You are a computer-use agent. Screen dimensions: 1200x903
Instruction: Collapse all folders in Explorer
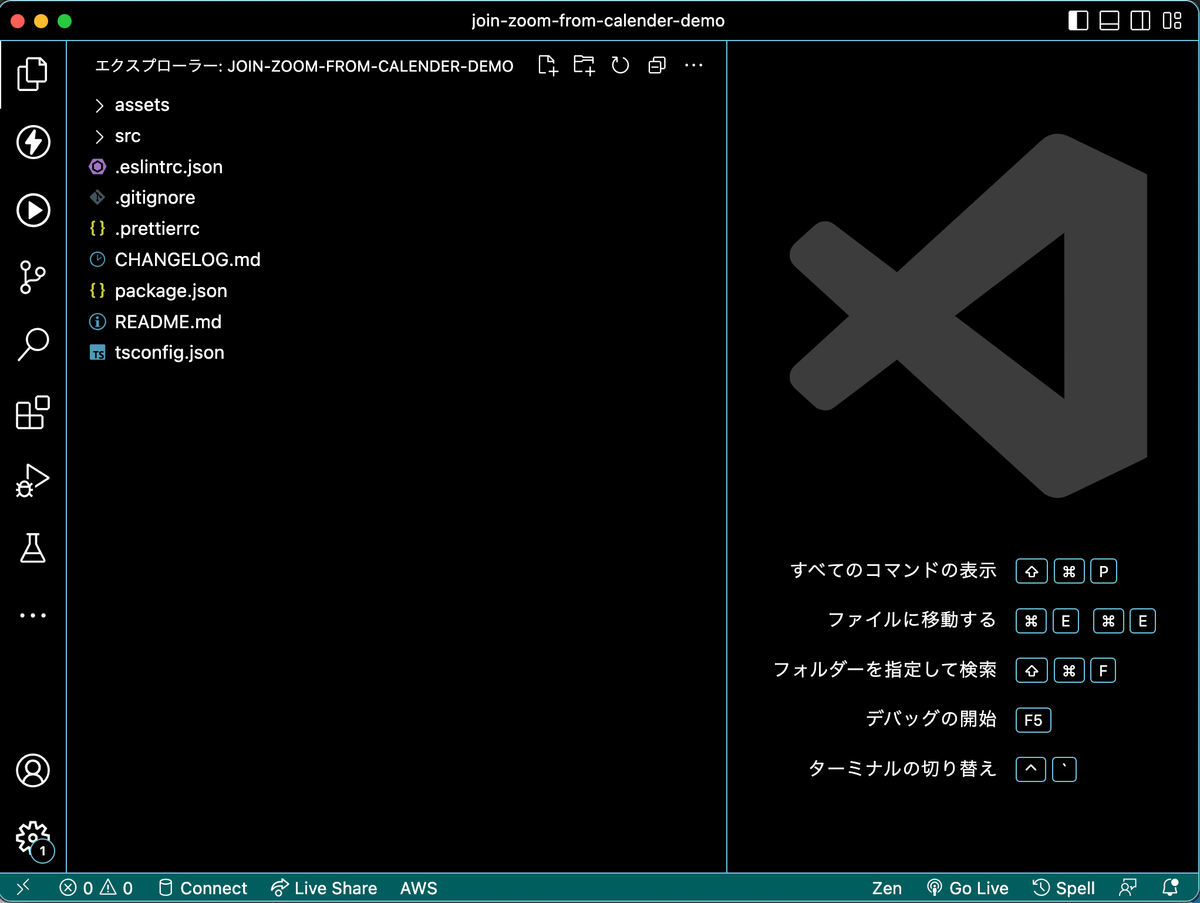pos(657,65)
